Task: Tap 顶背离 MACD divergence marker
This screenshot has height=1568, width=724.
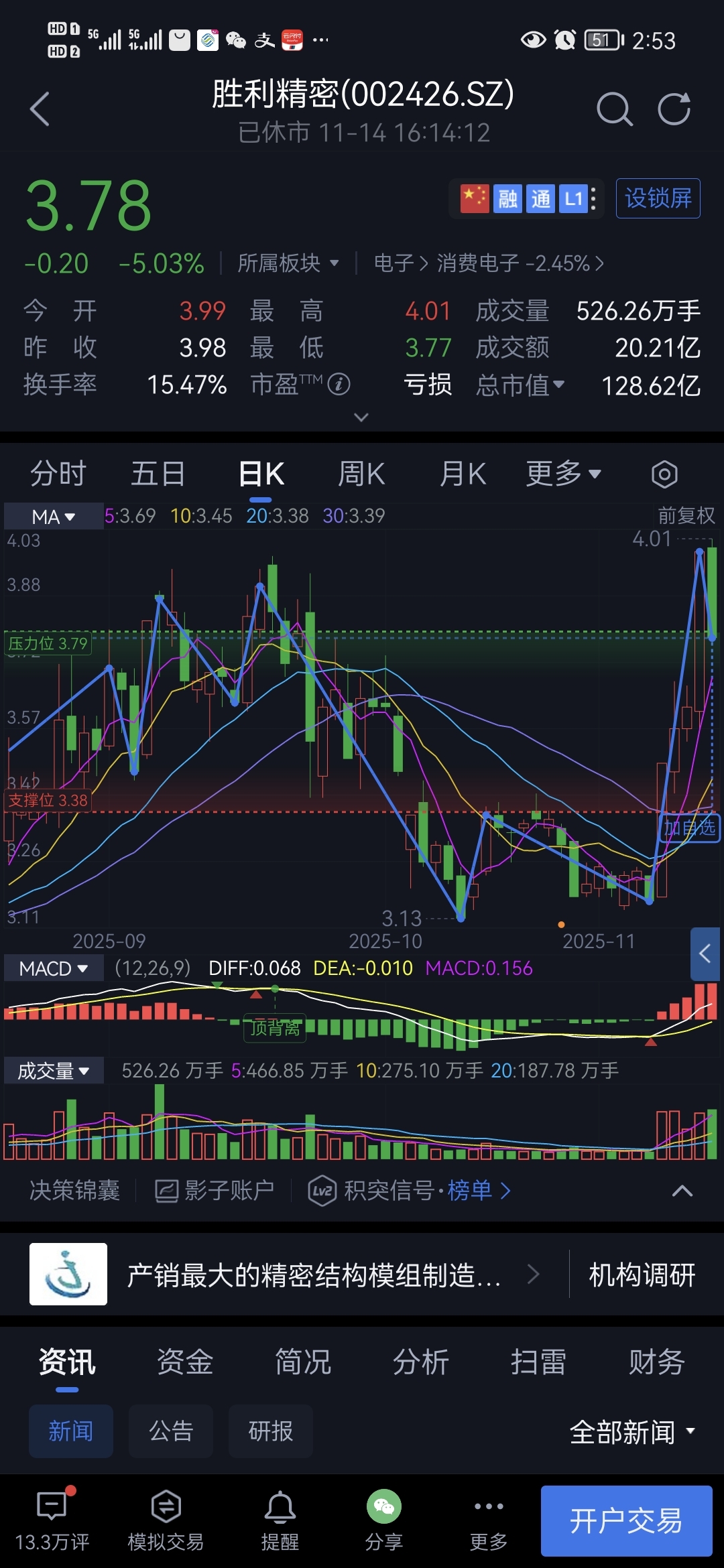Action: (x=274, y=1029)
